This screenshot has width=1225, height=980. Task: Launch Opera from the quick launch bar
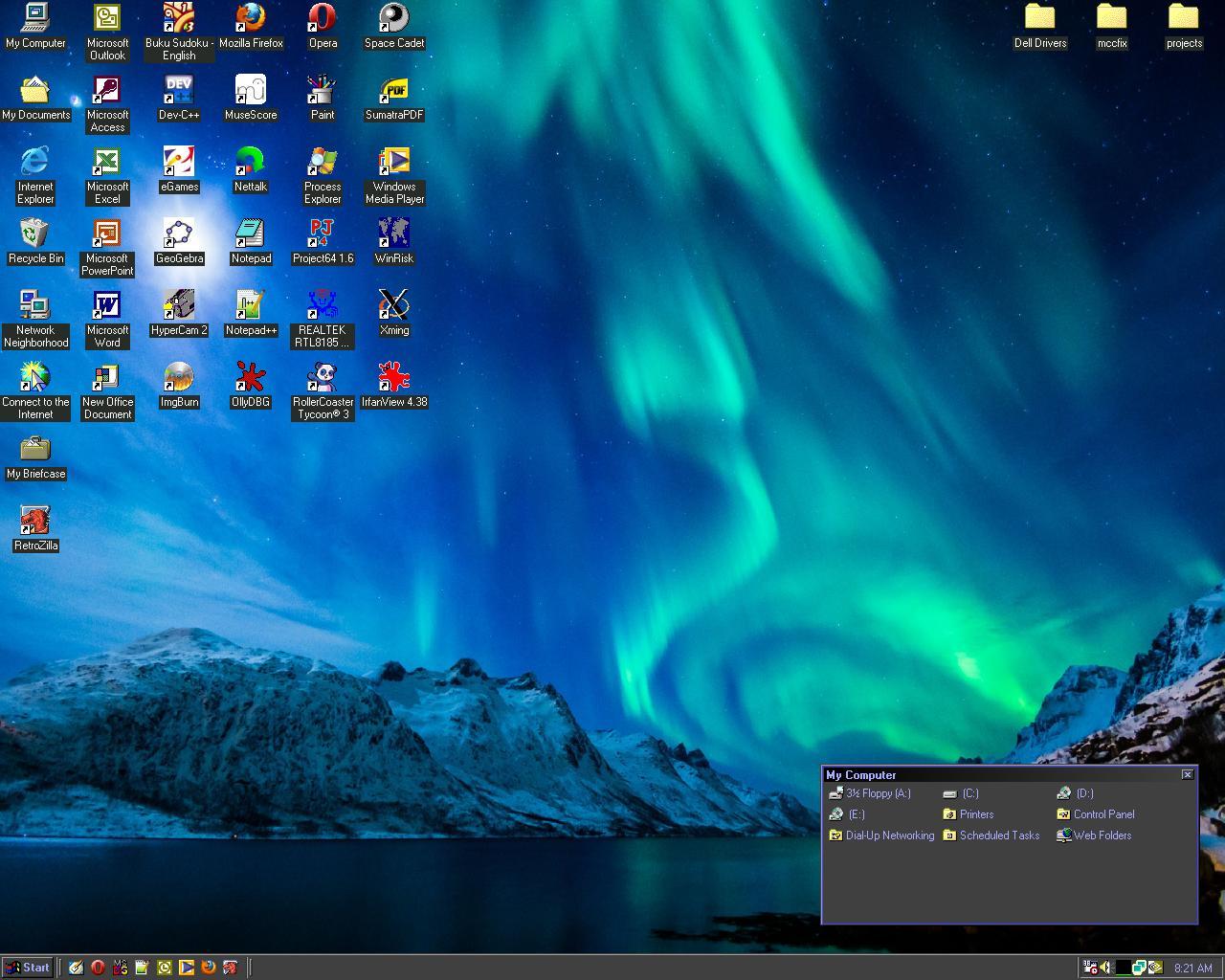97,968
